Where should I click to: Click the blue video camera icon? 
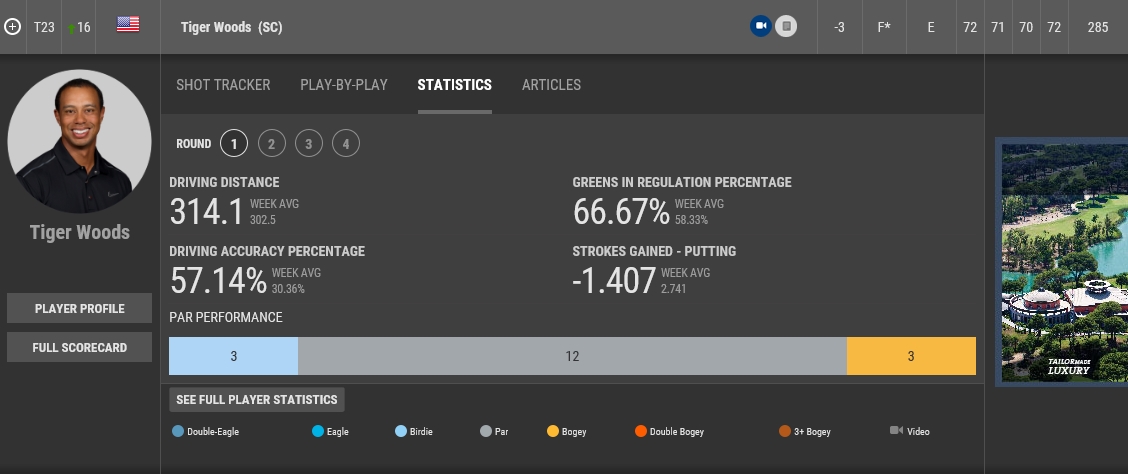coord(760,27)
